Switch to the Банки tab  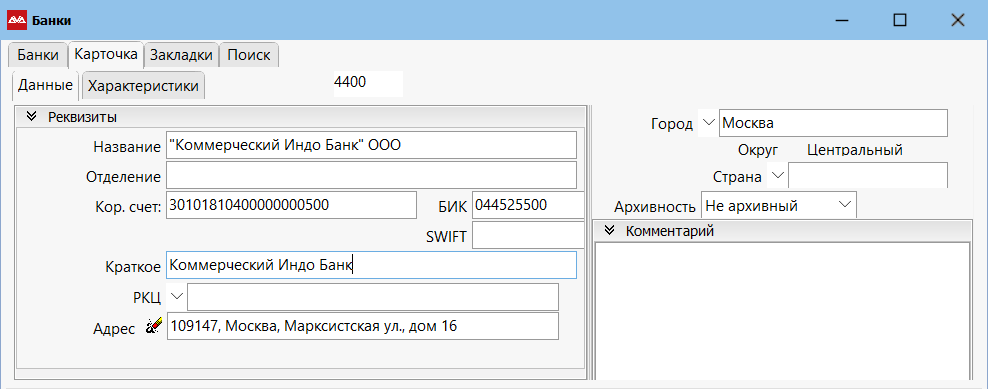coord(38,55)
